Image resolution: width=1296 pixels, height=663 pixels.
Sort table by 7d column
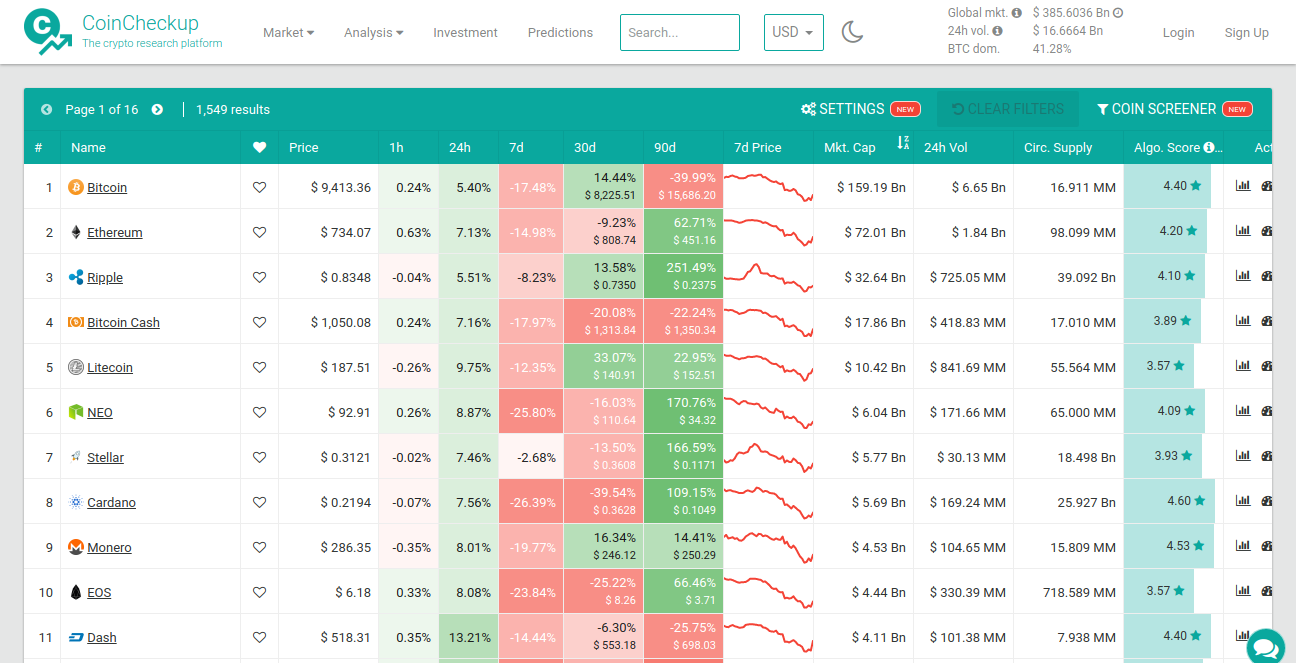516,147
